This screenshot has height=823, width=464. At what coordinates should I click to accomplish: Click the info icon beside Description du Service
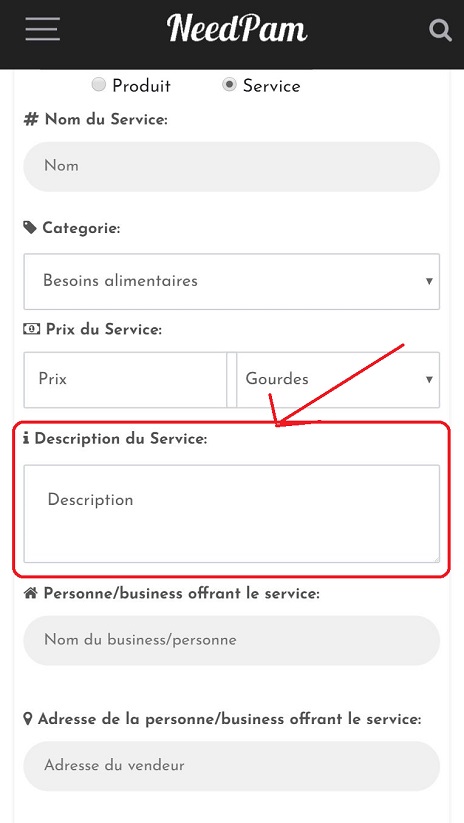(x=26, y=439)
